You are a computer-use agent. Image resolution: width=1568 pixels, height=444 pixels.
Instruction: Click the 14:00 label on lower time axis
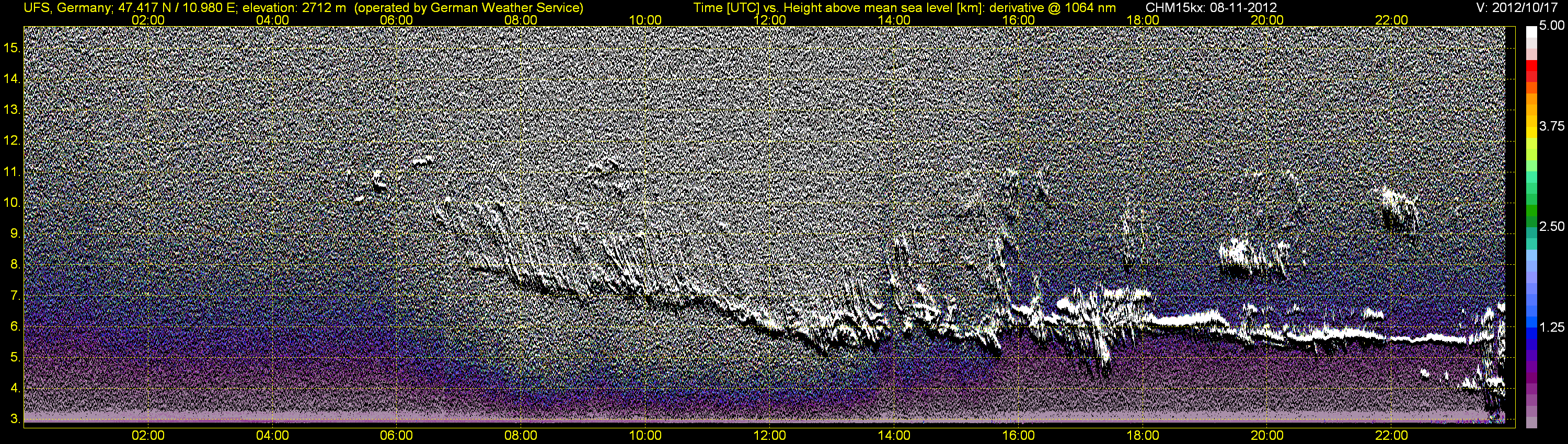click(894, 436)
